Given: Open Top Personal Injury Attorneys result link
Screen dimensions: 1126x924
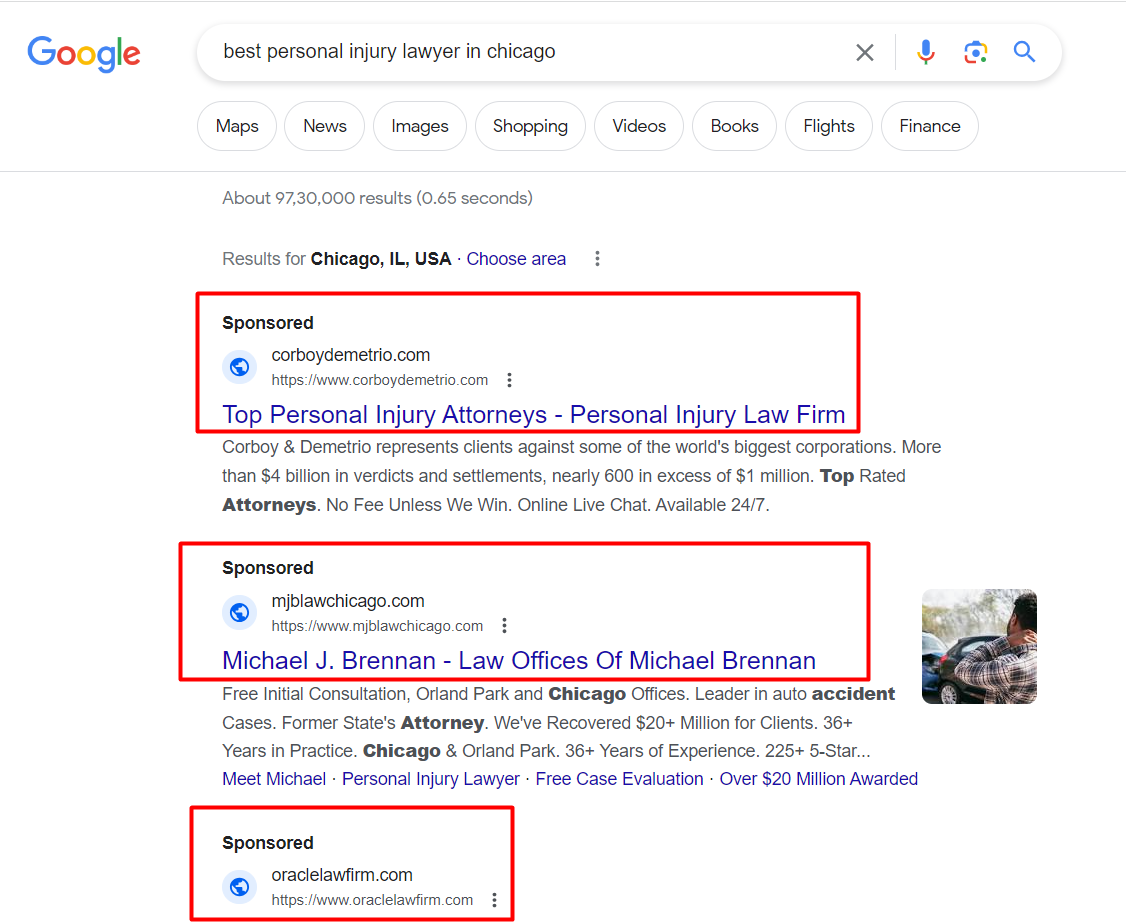Looking at the screenshot, I should (534, 414).
